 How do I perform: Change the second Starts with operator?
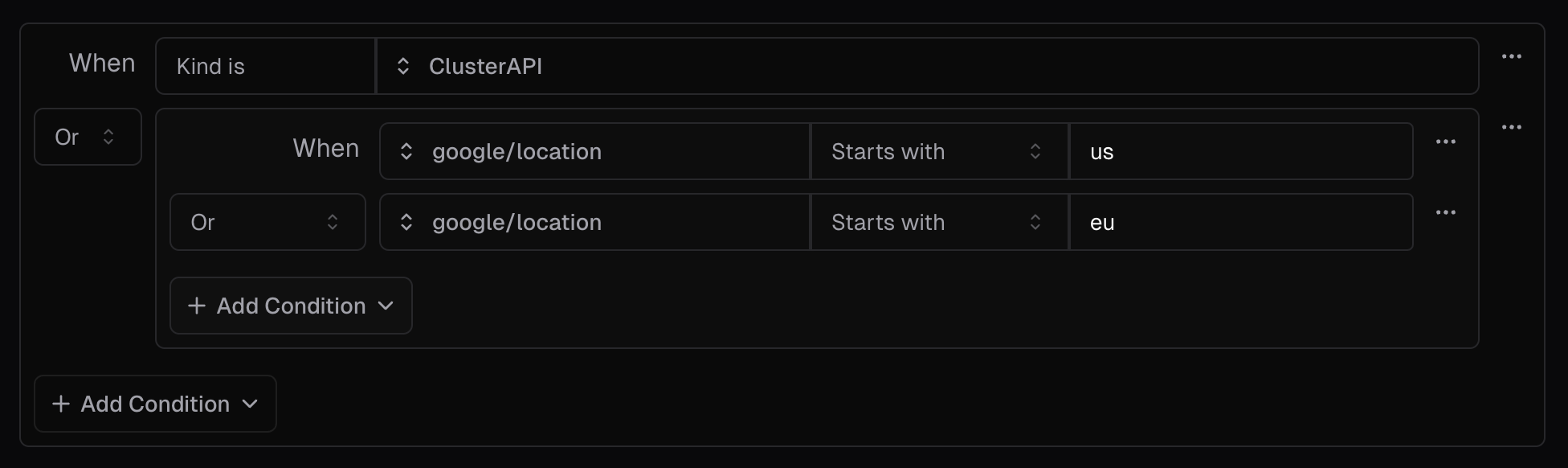(x=938, y=222)
